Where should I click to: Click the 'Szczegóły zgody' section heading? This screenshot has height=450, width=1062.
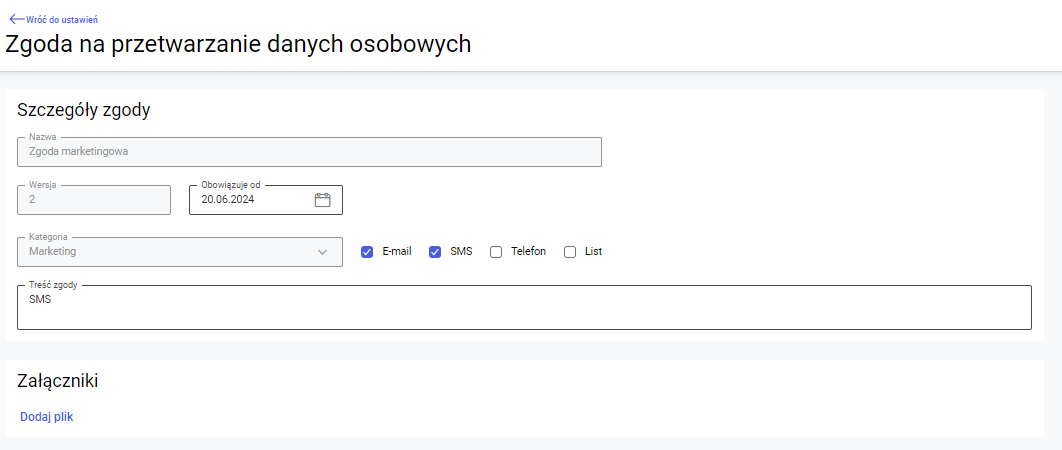point(84,110)
